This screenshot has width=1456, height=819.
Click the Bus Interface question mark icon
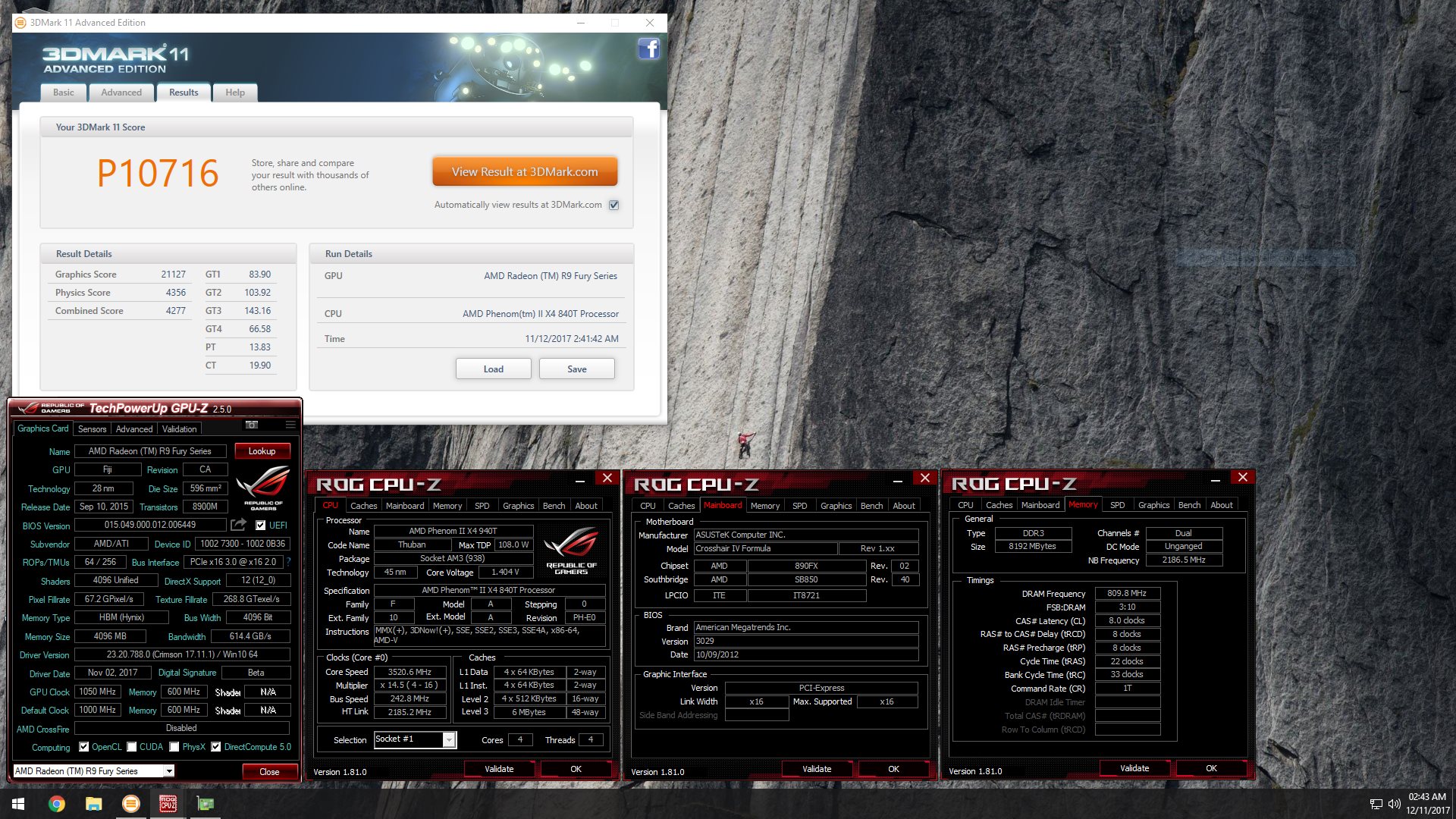pos(288,562)
